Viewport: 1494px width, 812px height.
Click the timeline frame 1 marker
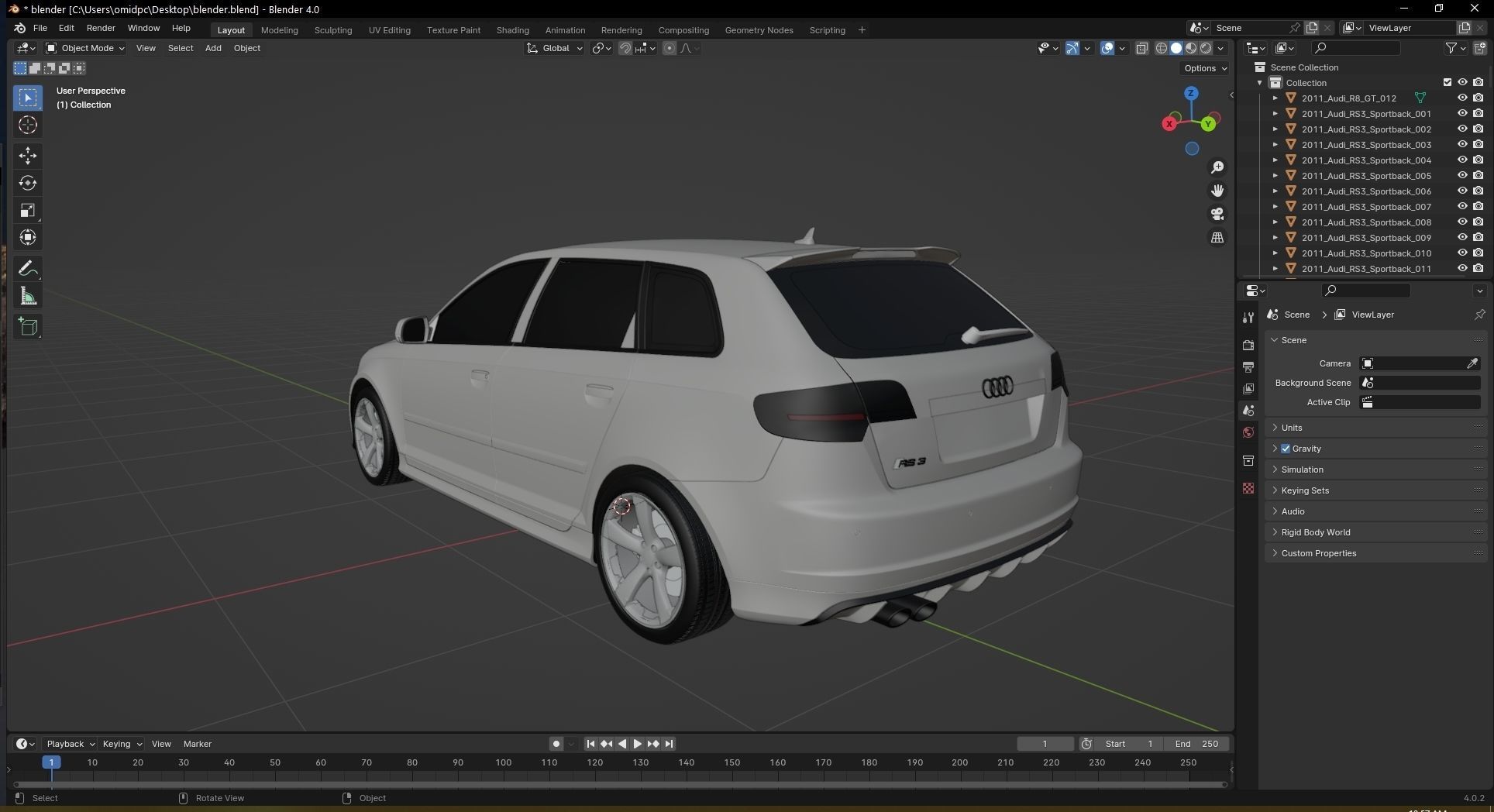point(51,762)
